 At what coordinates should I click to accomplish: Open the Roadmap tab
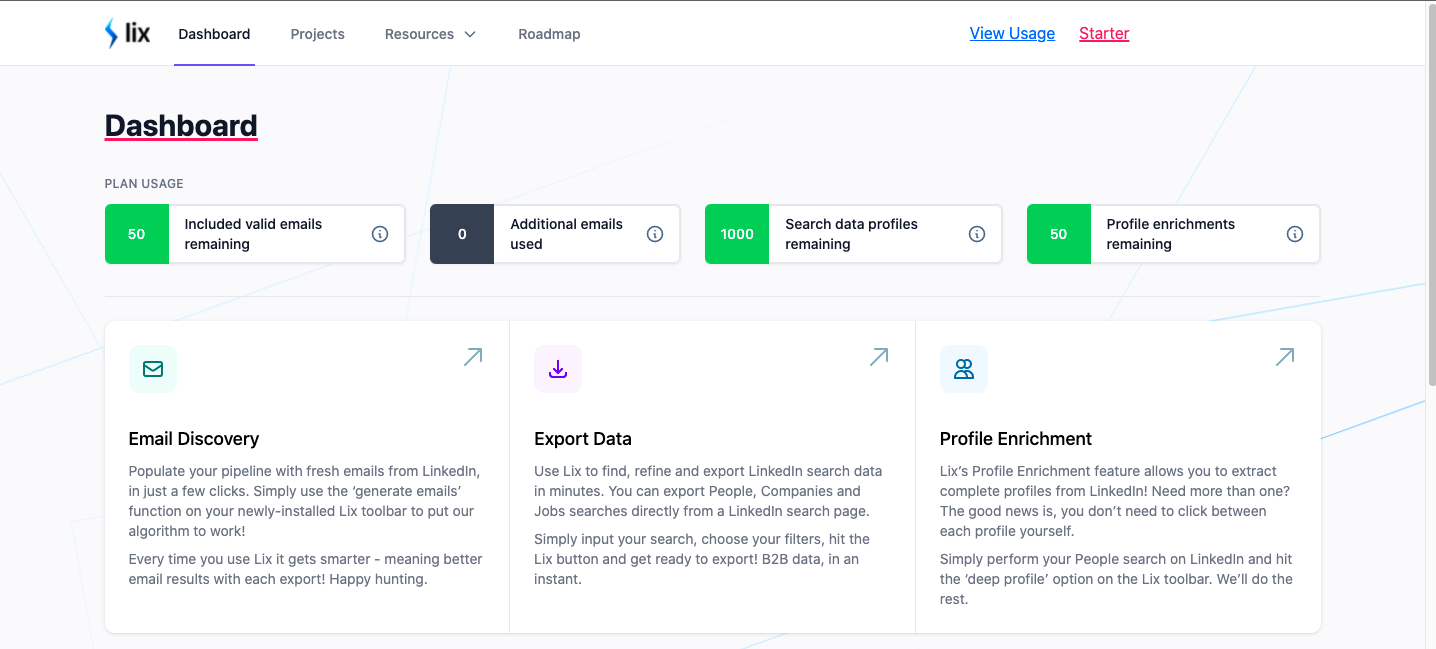[549, 34]
